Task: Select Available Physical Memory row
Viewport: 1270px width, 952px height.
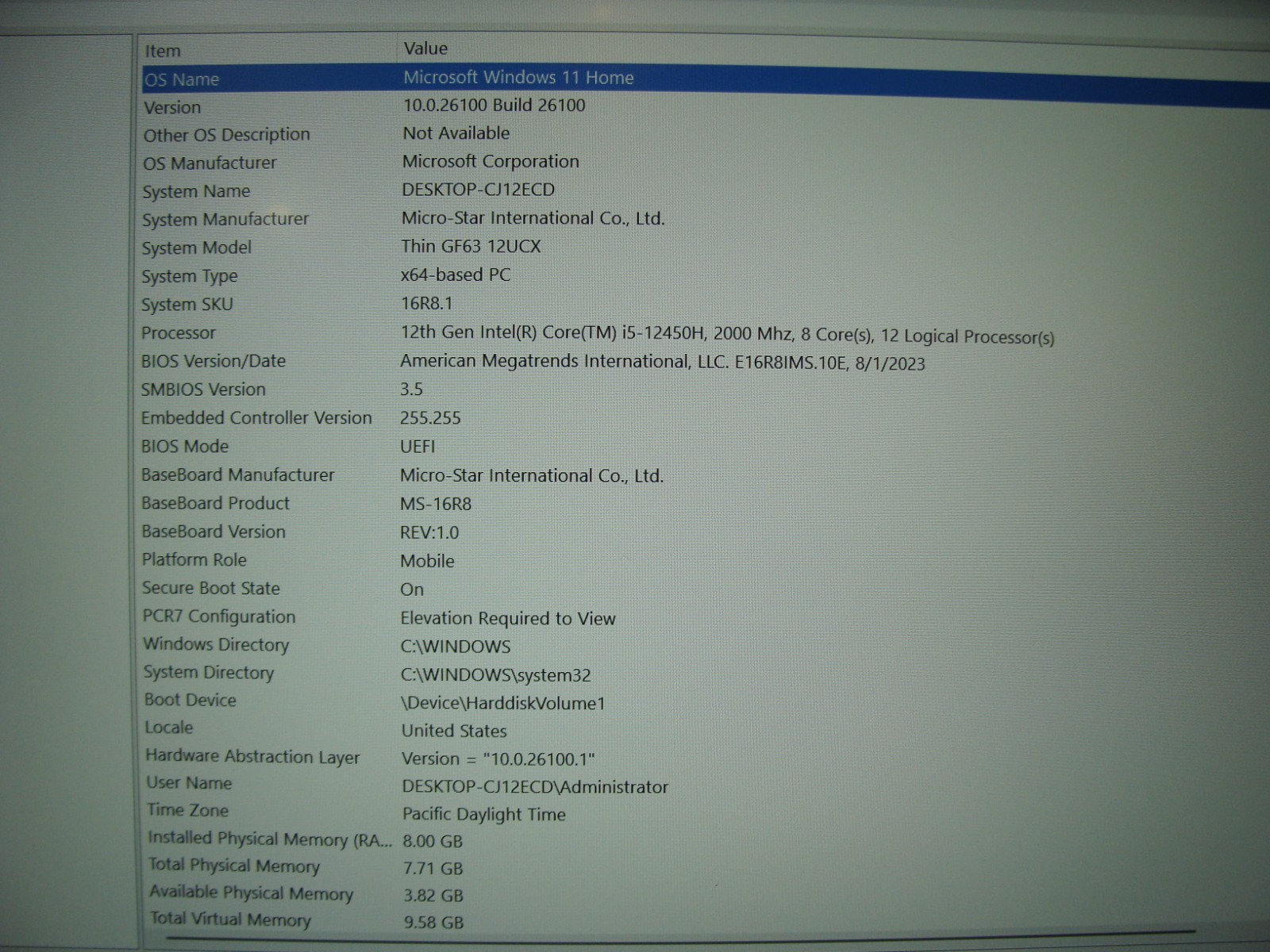Action: pos(251,893)
